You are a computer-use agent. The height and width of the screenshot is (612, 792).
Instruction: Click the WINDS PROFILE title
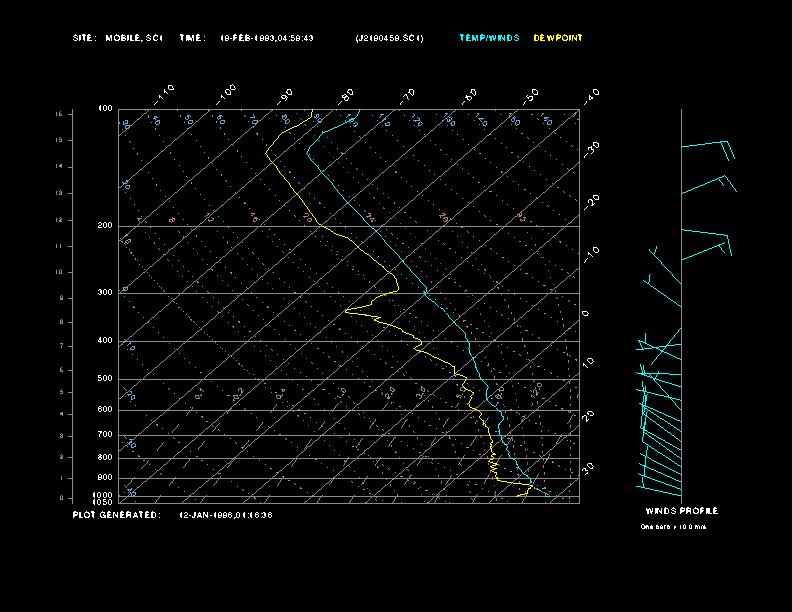681,511
